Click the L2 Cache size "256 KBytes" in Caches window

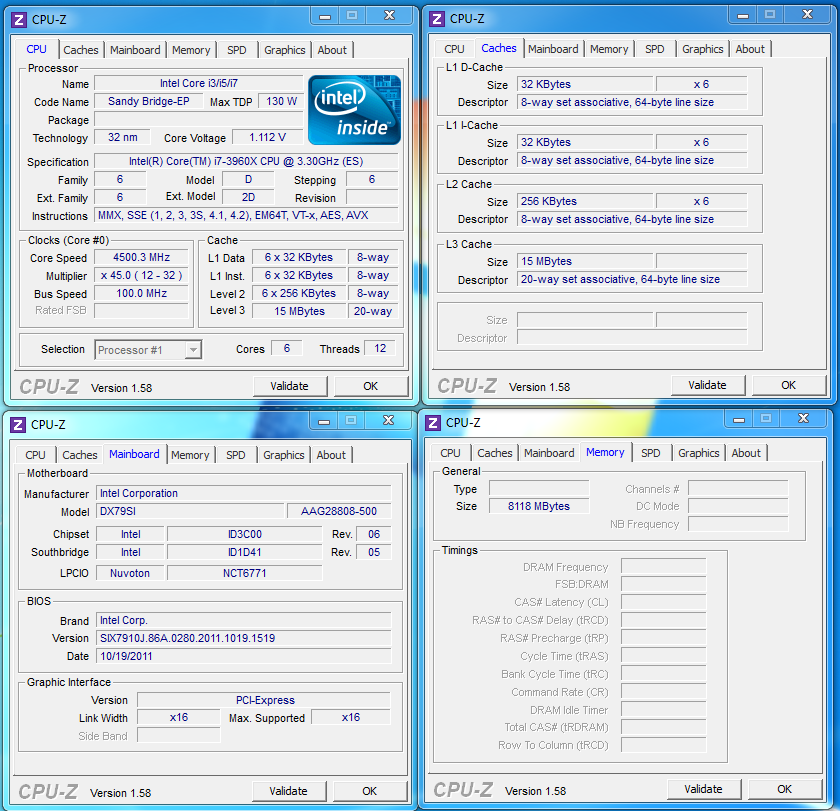point(585,201)
